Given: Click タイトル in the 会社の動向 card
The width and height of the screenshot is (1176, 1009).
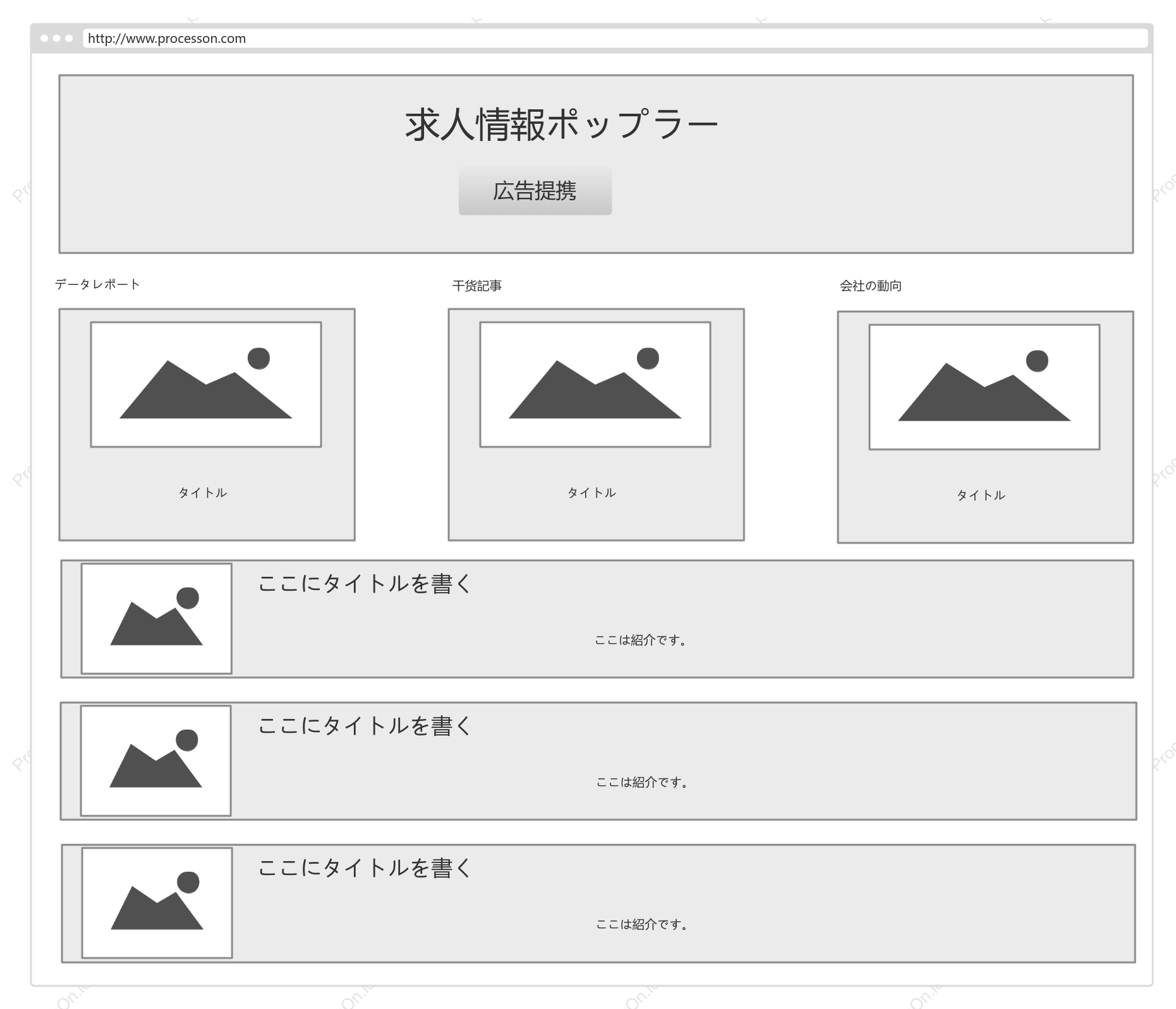Looking at the screenshot, I should coord(981,495).
